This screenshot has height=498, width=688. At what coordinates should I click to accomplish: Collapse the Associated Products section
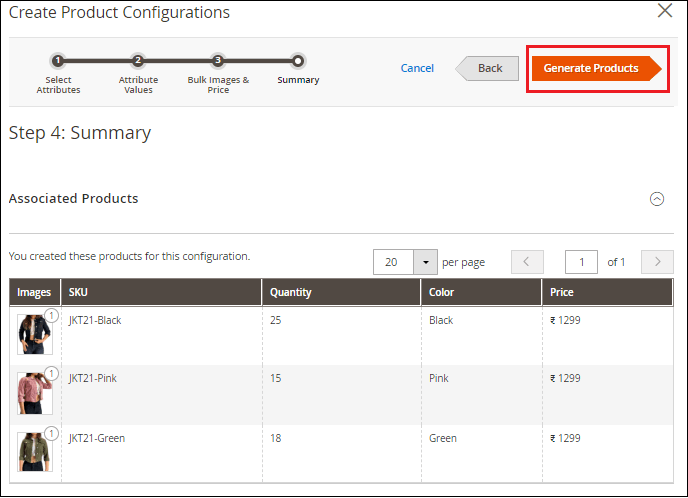(x=656, y=199)
